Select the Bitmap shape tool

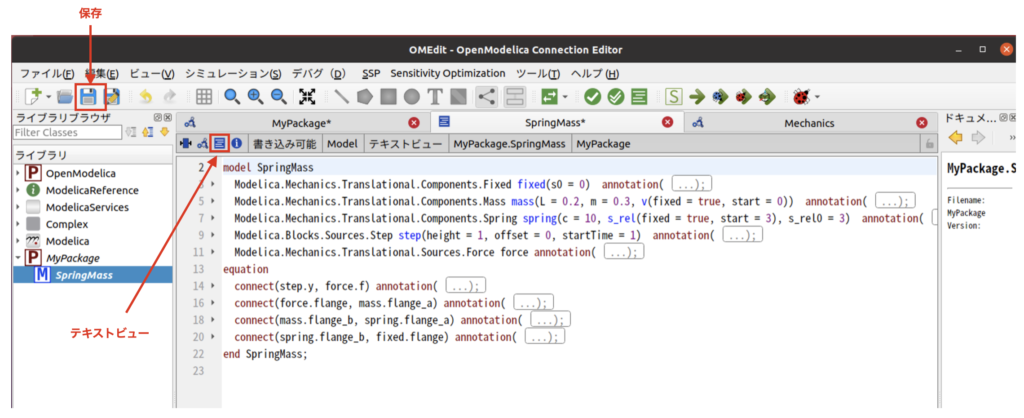[x=458, y=97]
